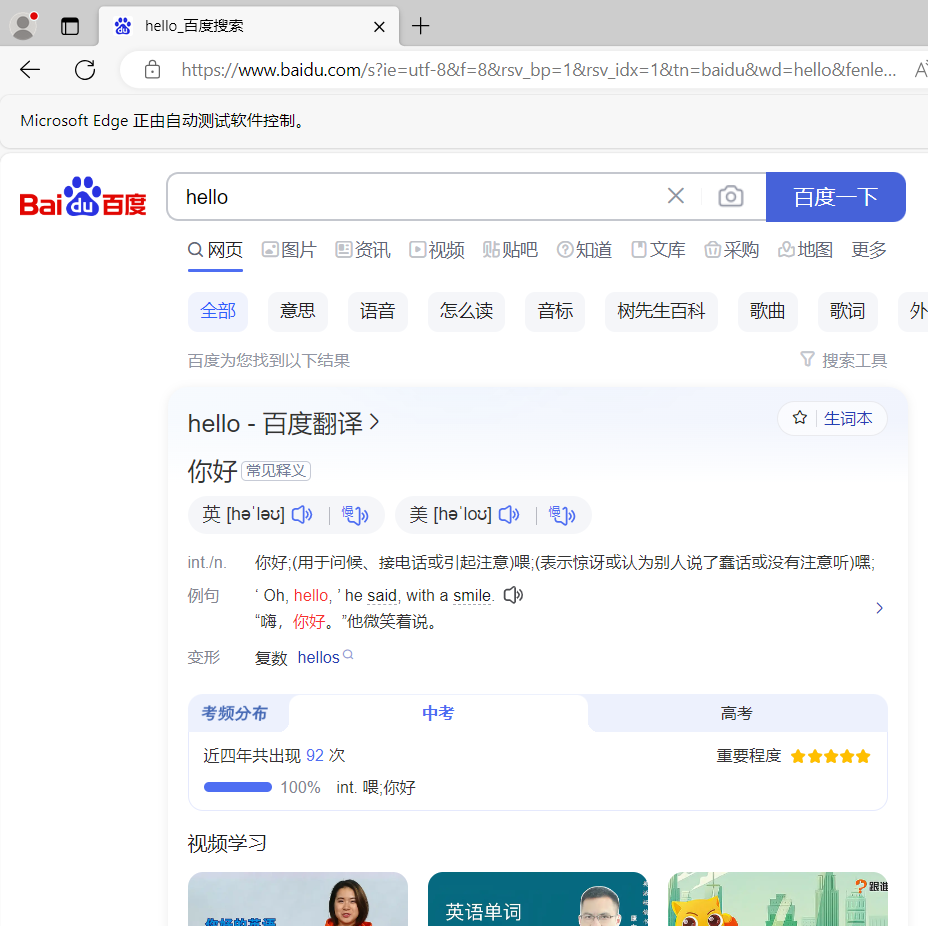Select the 全部 filter chip
The width and height of the screenshot is (928, 926).
pyautogui.click(x=218, y=311)
